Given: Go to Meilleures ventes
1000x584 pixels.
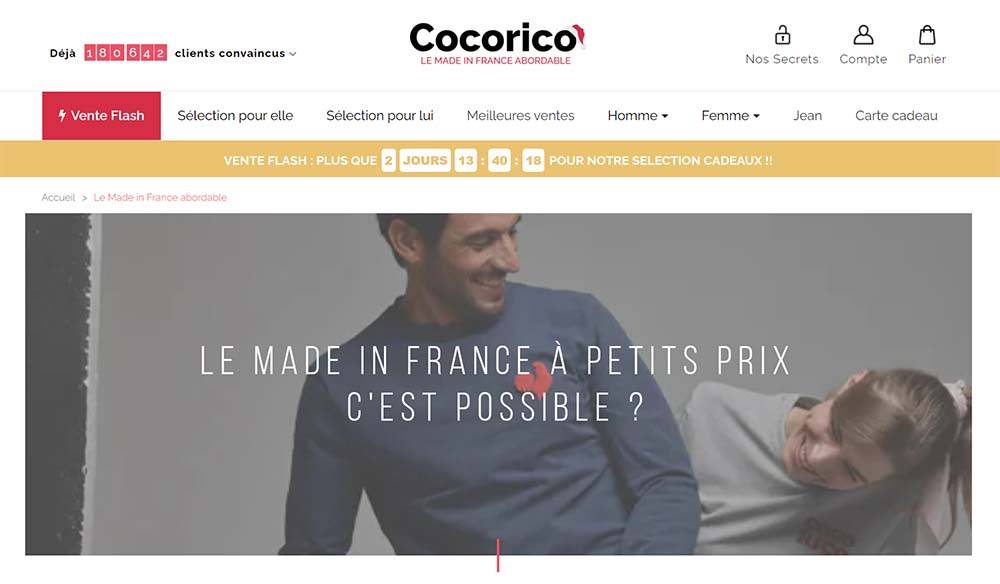Looking at the screenshot, I should (x=520, y=115).
